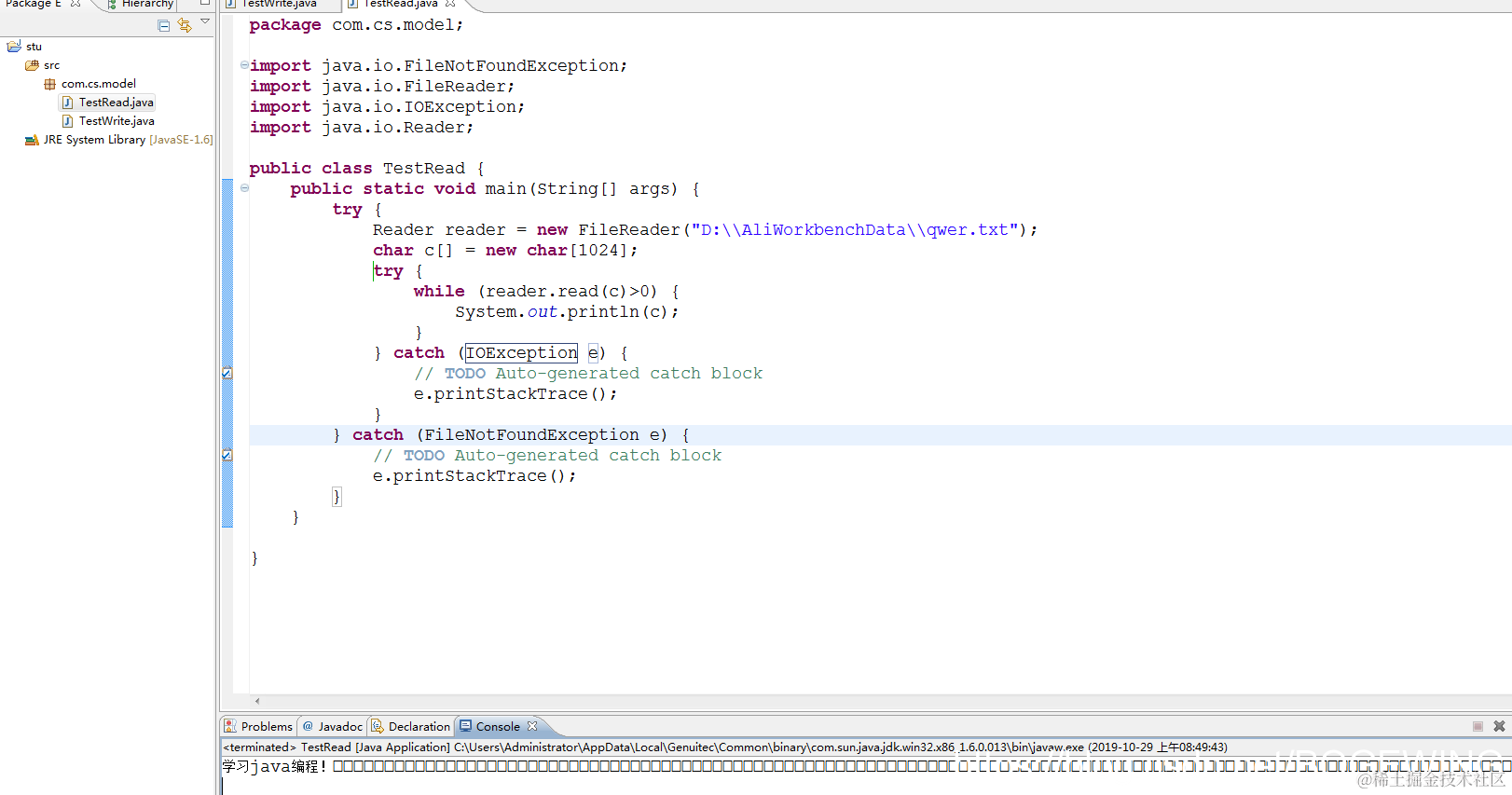Remove launch with Console X icon
The width and height of the screenshot is (1512, 795).
(1499, 726)
